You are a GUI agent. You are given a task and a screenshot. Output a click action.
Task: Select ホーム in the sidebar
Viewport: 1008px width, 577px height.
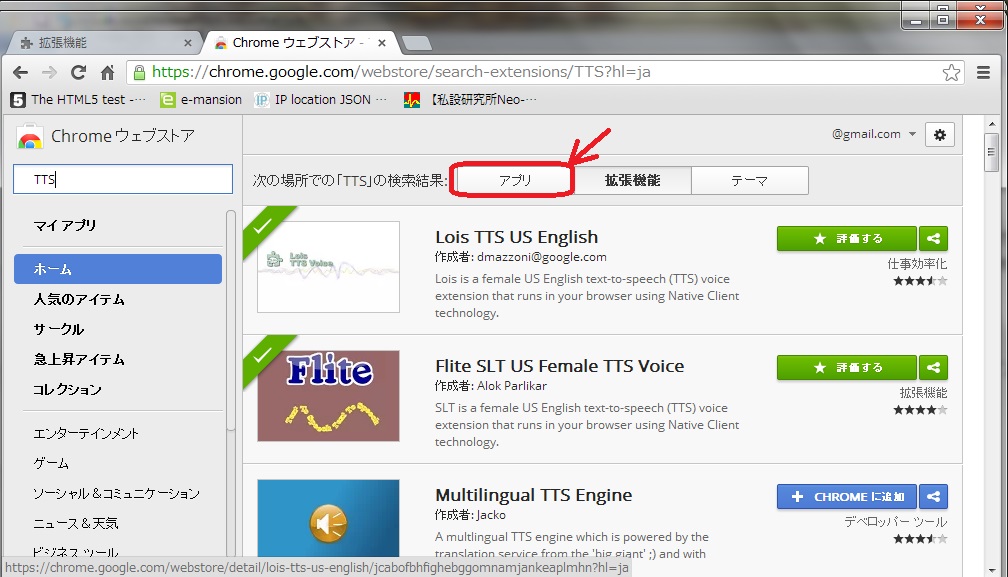(x=118, y=269)
